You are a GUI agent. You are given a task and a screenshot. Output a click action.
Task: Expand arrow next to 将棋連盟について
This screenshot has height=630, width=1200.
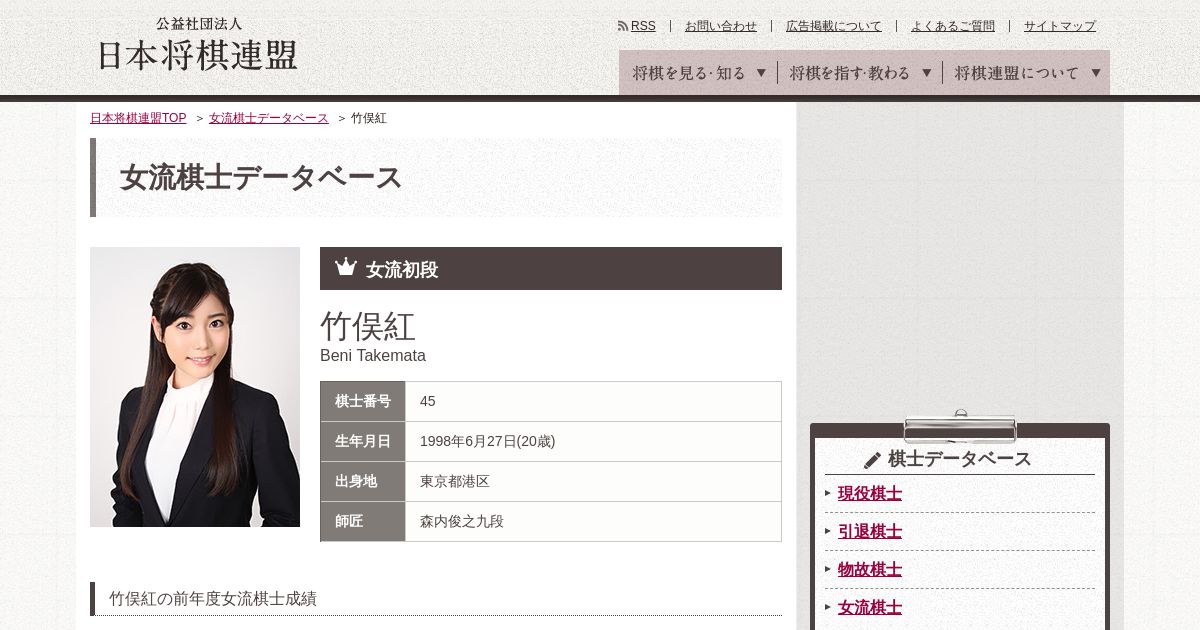click(1096, 73)
